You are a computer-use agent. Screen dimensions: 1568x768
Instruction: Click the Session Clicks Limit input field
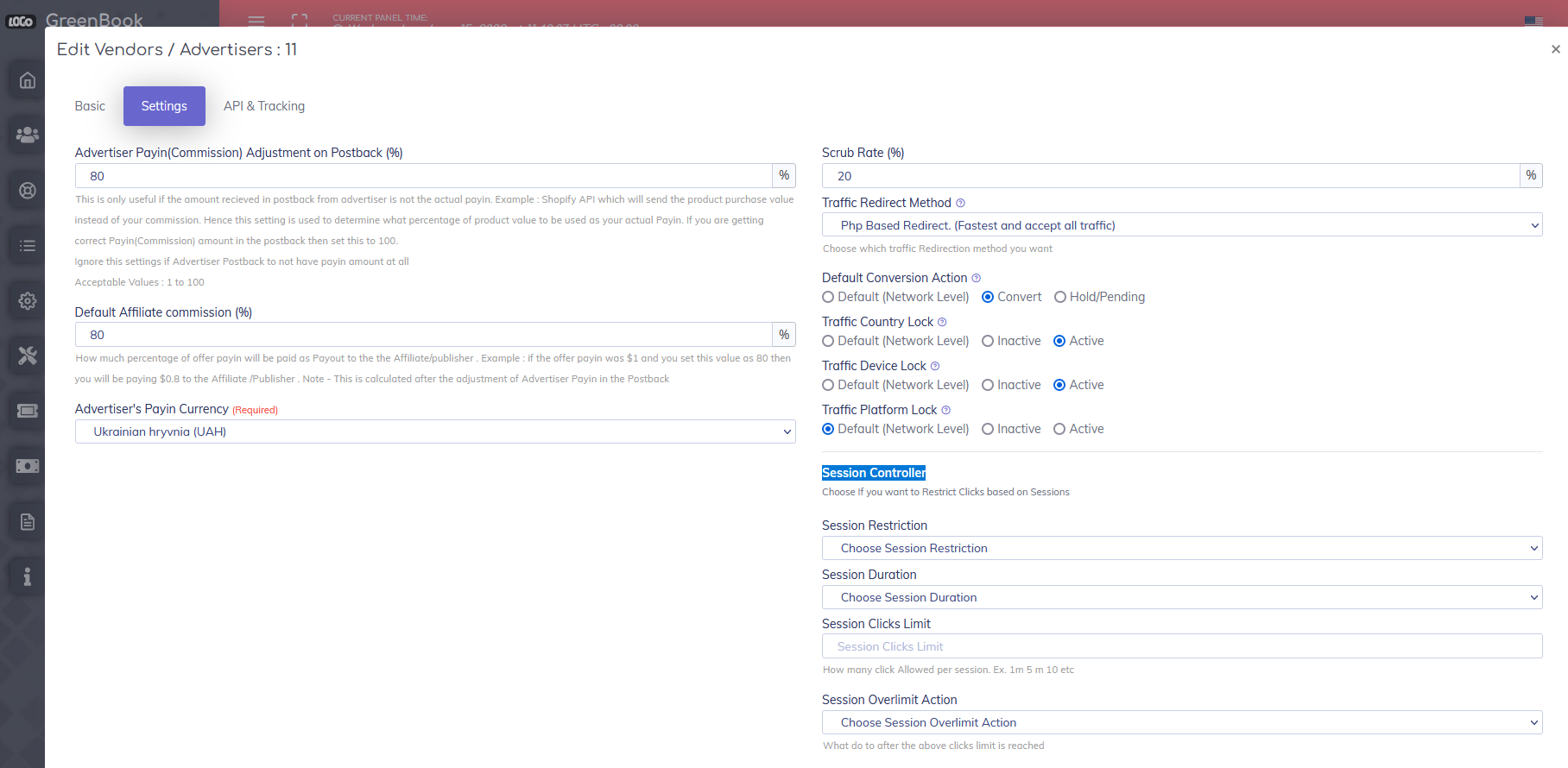1182,646
